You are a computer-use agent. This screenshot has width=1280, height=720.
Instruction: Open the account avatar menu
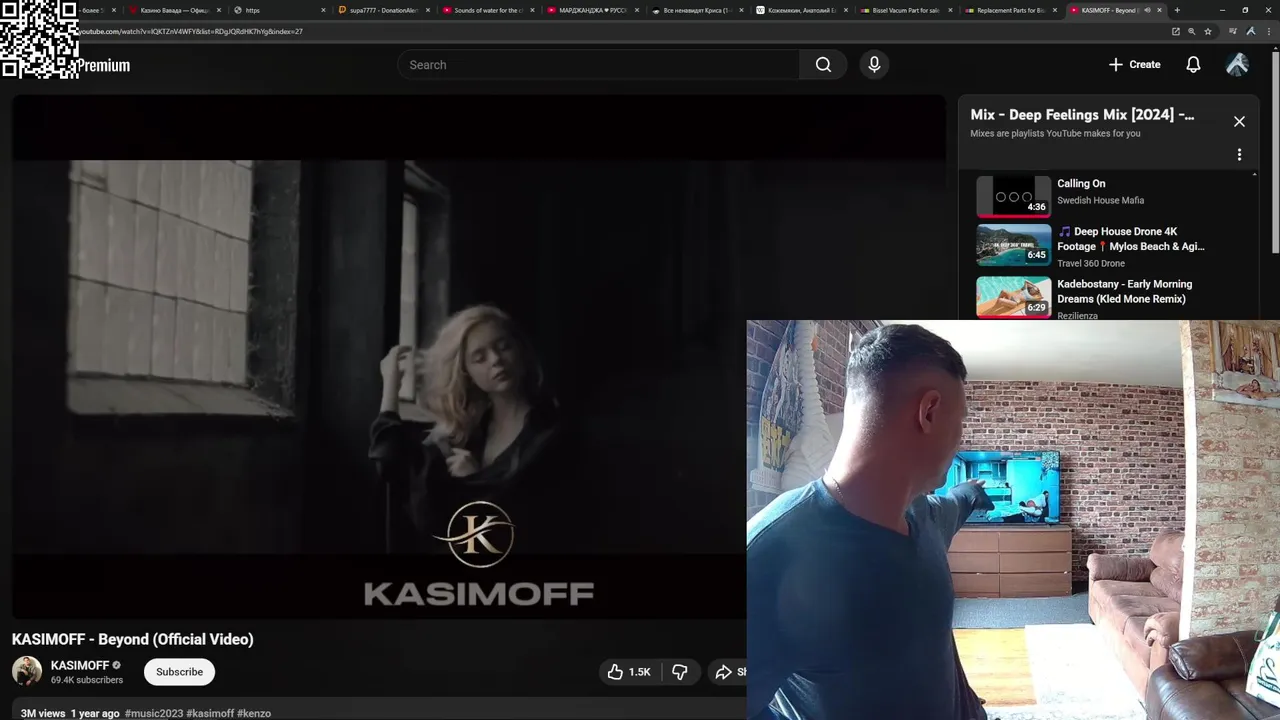point(1237,65)
